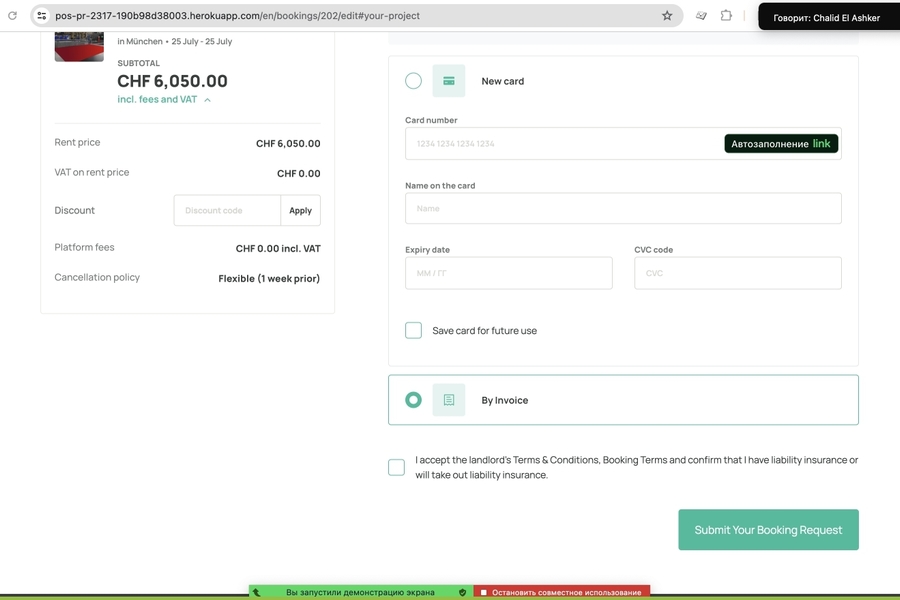Viewport: 900px width, 600px height.
Task: Apply the discount code
Action: pos(300,210)
